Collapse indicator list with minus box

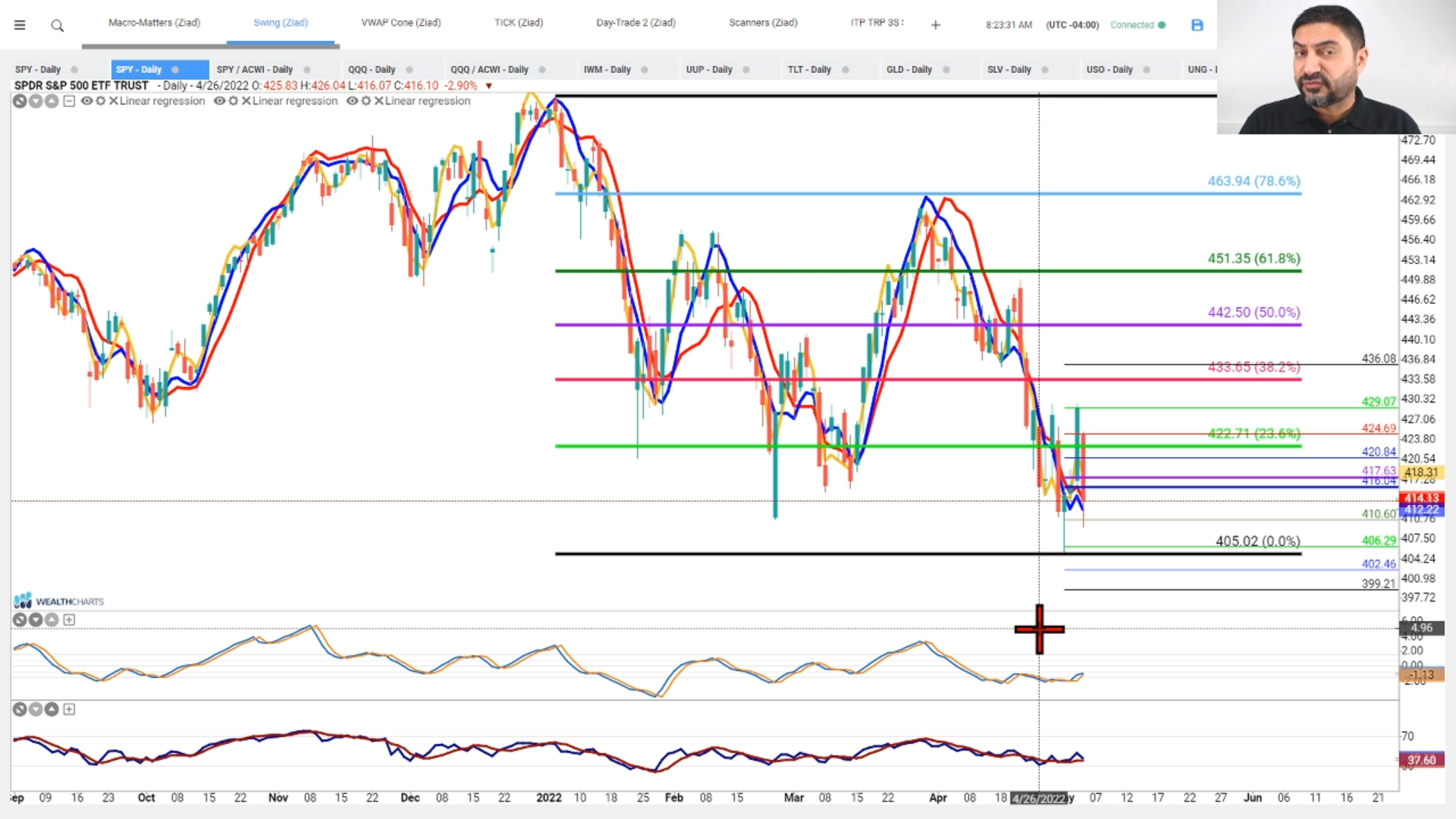tap(69, 101)
